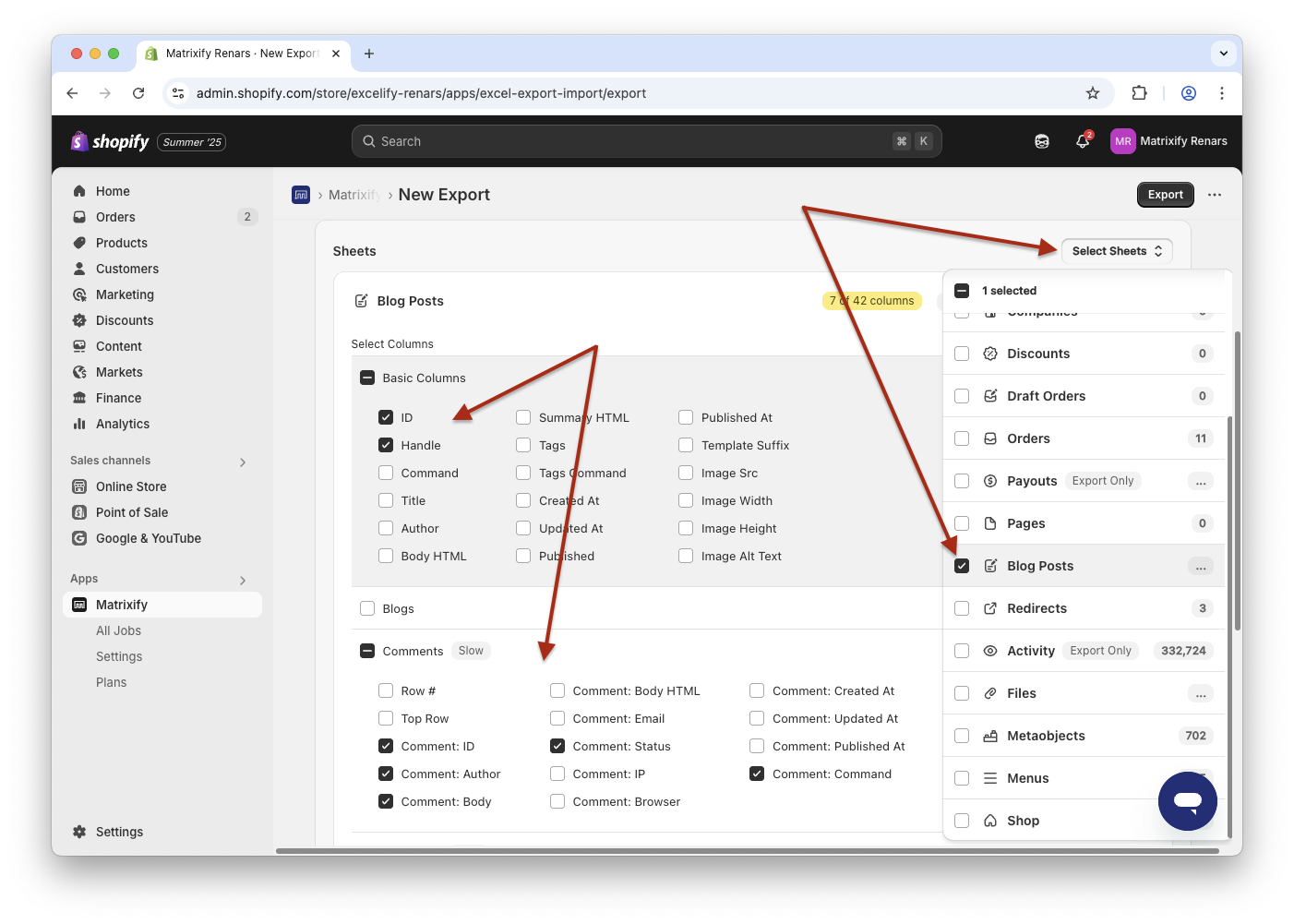This screenshot has height=924, width=1294.
Task: Click the Export button
Action: (1165, 195)
